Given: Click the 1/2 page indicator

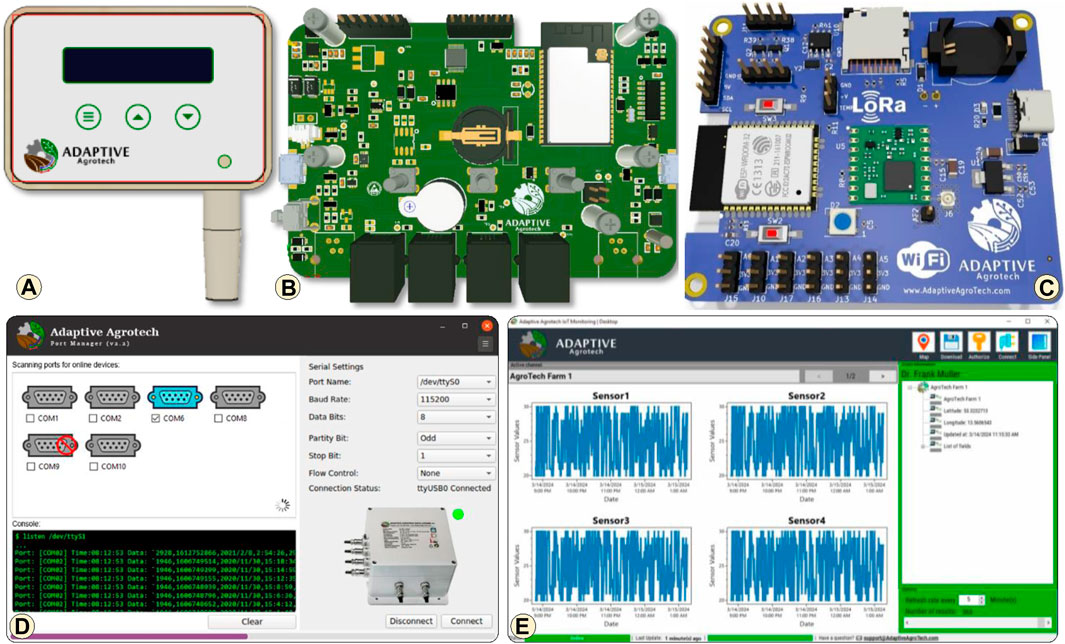Looking at the screenshot, I should [x=850, y=376].
